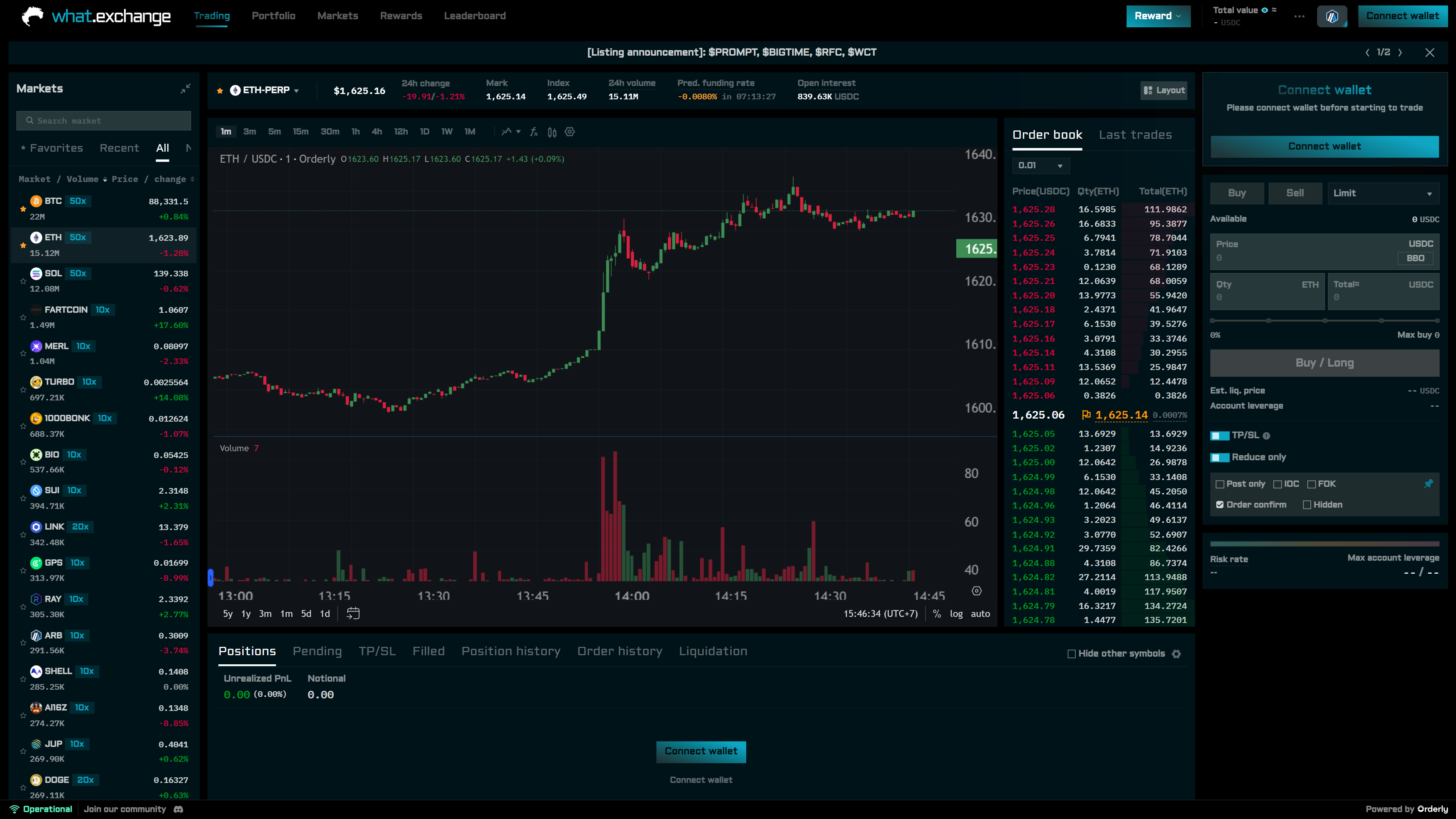Click the fx functions icon on the chart

tap(533, 131)
